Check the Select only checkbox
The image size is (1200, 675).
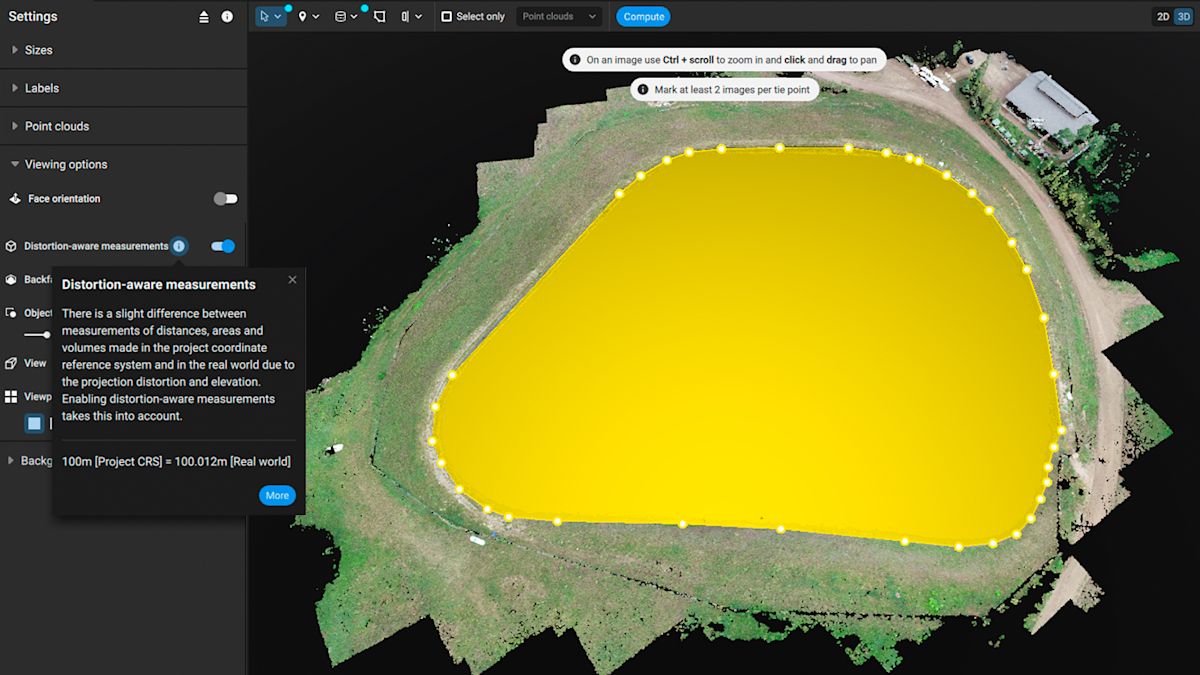[447, 16]
